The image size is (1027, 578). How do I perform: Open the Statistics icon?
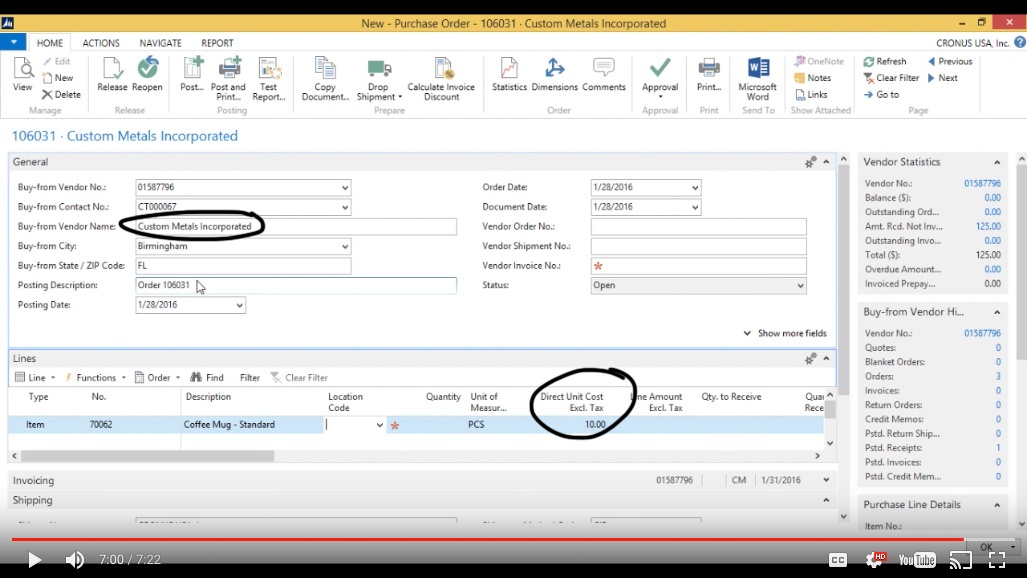pos(509,74)
